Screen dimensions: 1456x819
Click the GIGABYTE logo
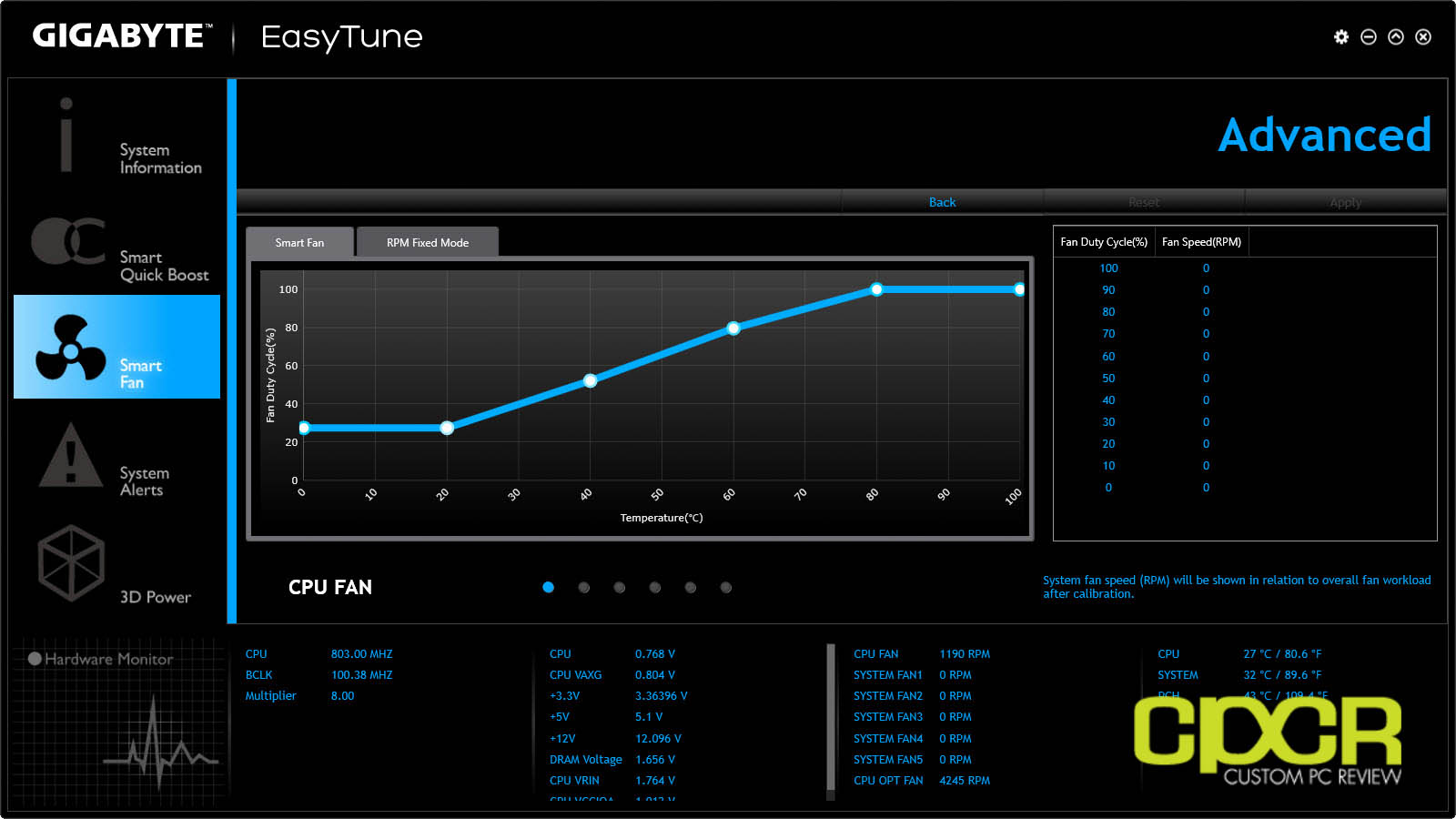point(122,36)
